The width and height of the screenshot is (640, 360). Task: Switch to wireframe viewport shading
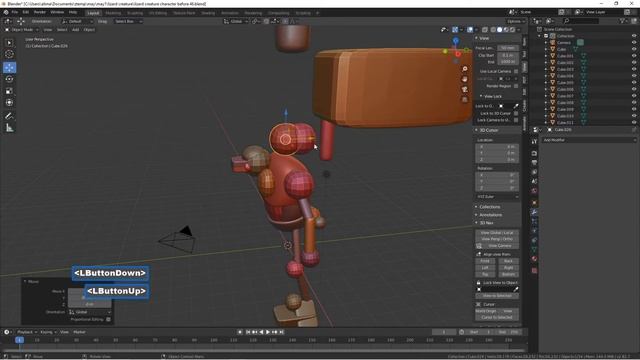pyautogui.click(x=493, y=30)
